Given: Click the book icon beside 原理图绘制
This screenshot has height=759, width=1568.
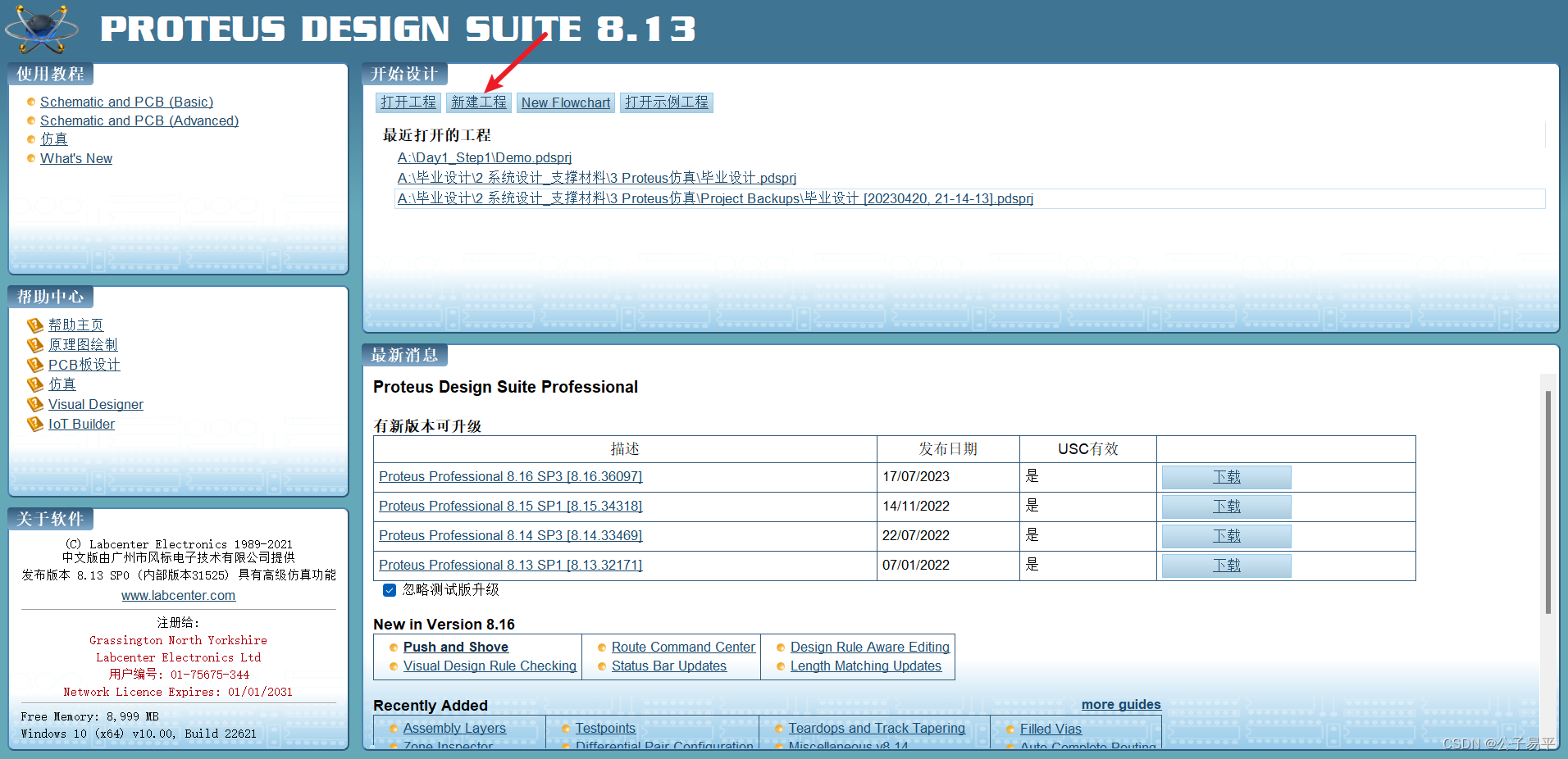Looking at the screenshot, I should [35, 345].
